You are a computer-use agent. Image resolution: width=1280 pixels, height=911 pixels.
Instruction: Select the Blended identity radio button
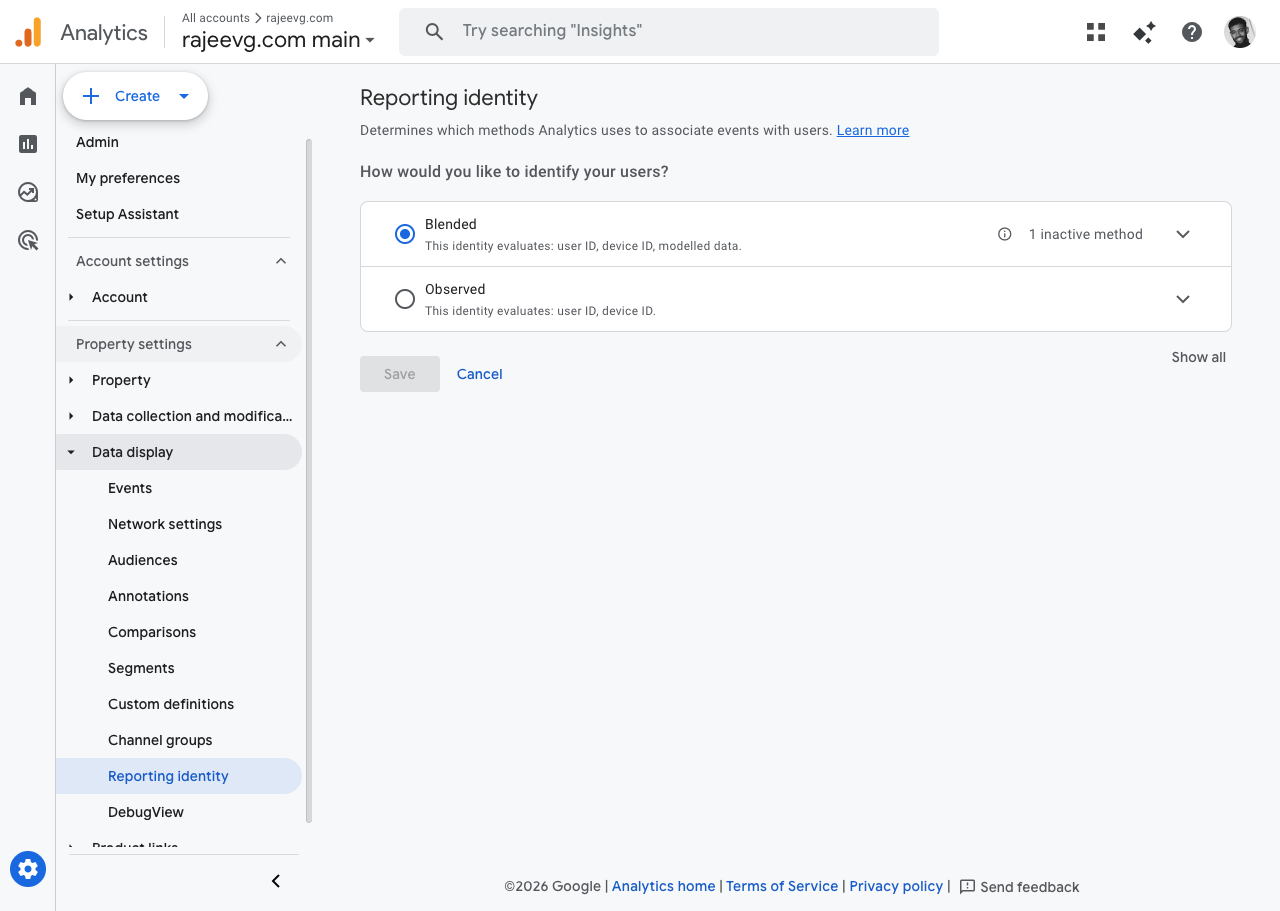tap(404, 233)
